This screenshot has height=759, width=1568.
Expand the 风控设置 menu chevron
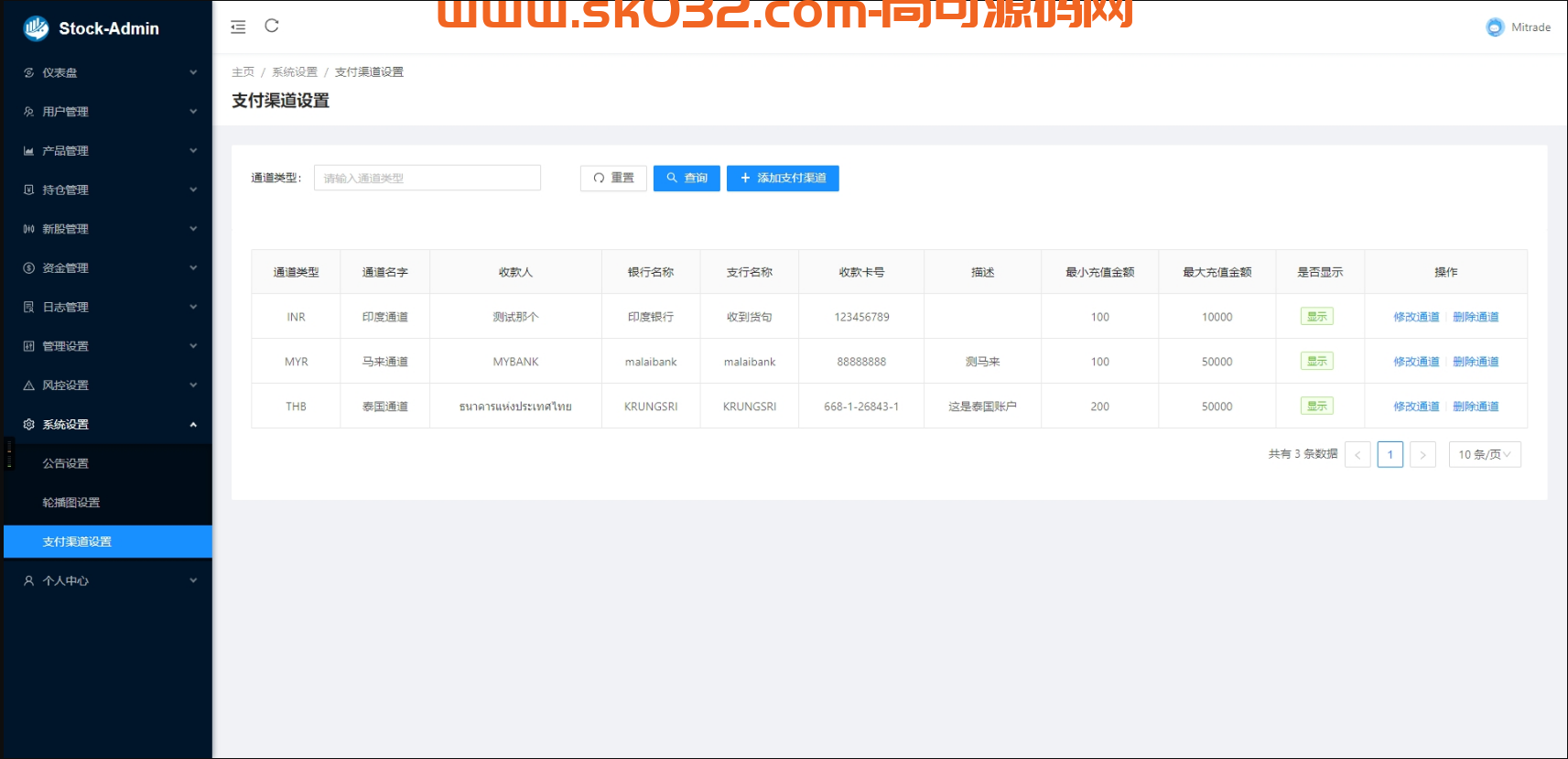pos(193,385)
